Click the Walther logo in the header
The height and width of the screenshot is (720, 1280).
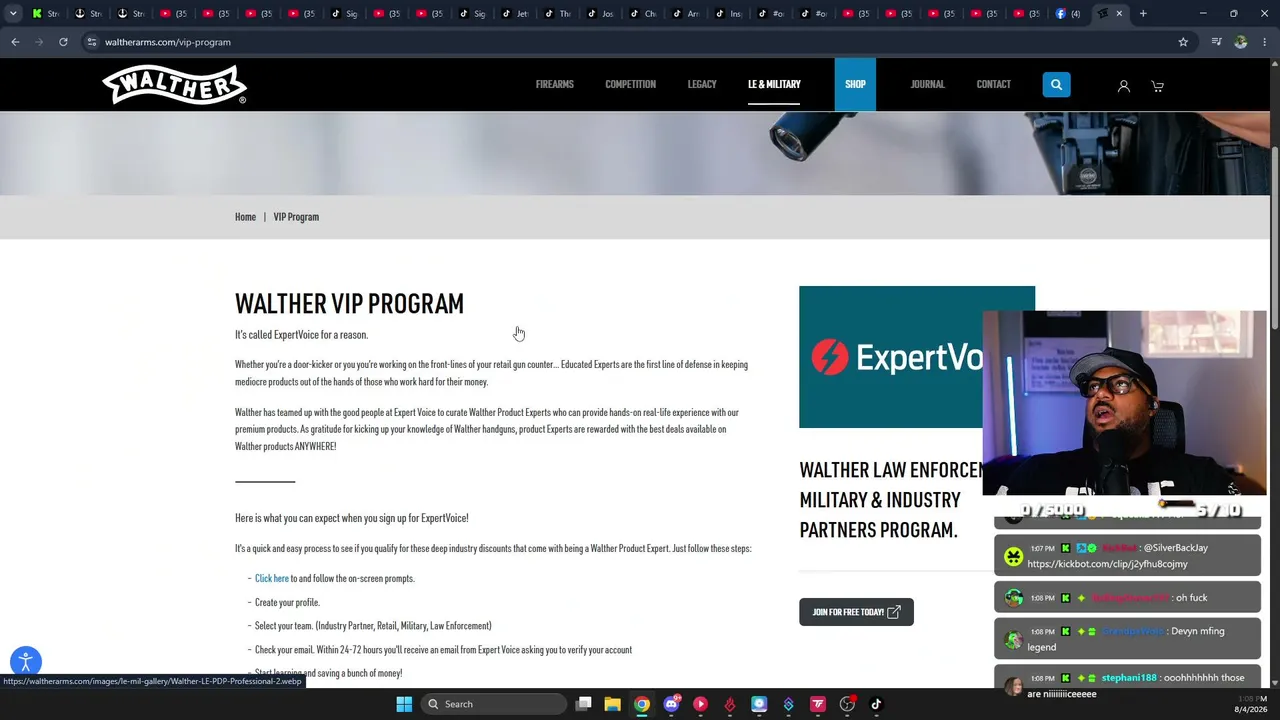click(x=174, y=85)
